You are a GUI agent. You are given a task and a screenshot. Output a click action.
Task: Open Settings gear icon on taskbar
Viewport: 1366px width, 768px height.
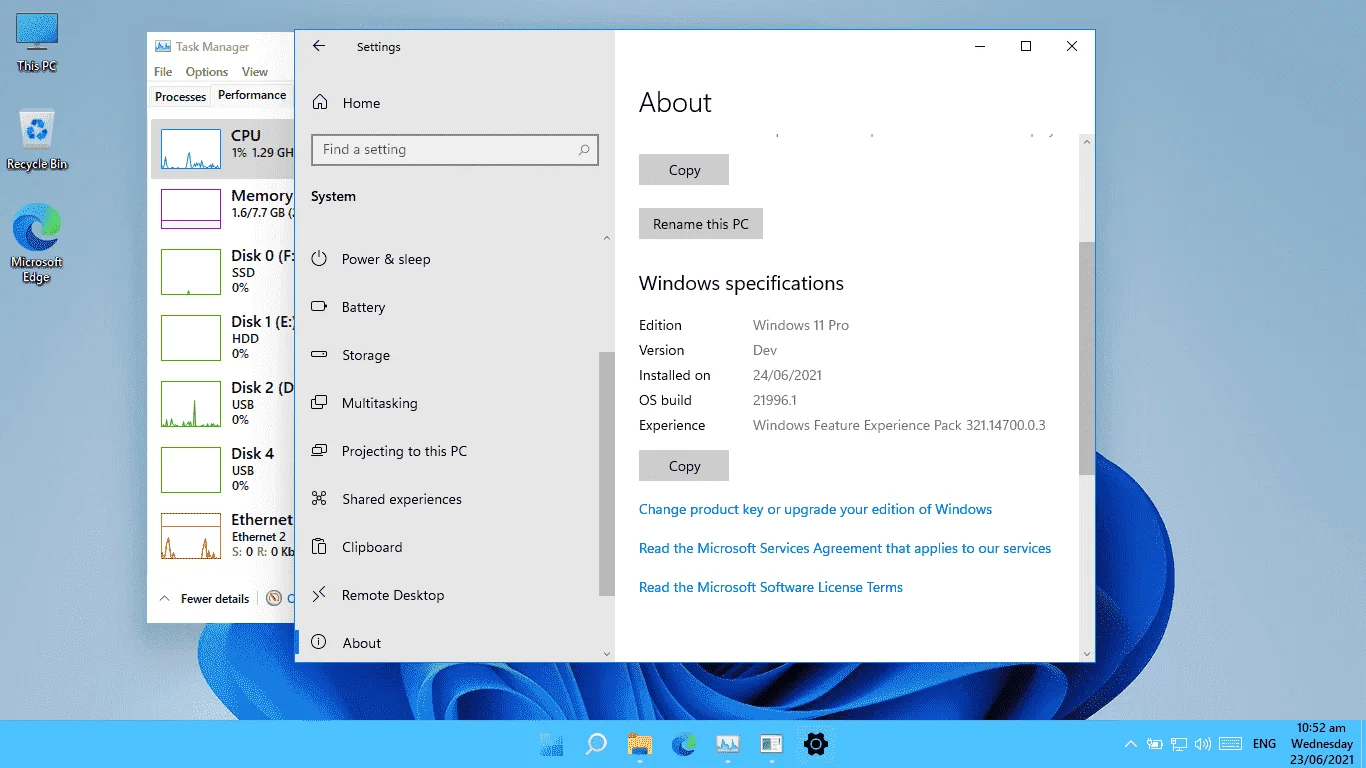pos(816,744)
